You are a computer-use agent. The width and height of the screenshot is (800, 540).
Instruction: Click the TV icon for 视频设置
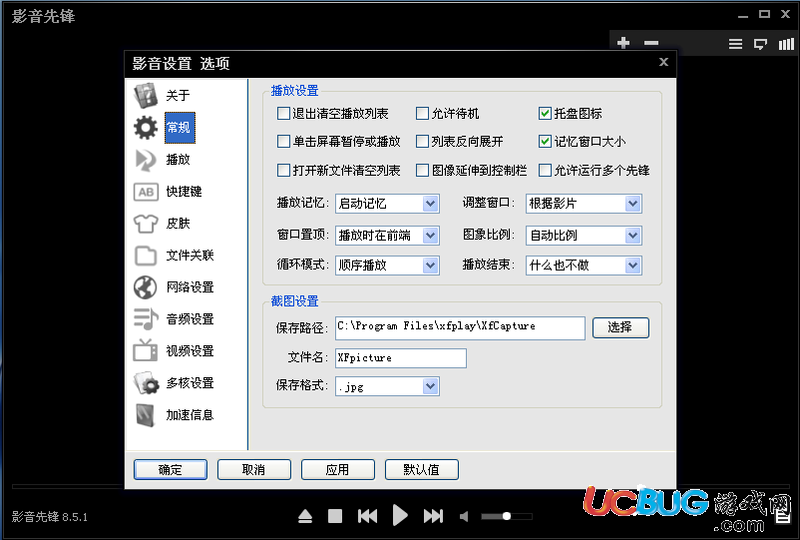(x=145, y=351)
